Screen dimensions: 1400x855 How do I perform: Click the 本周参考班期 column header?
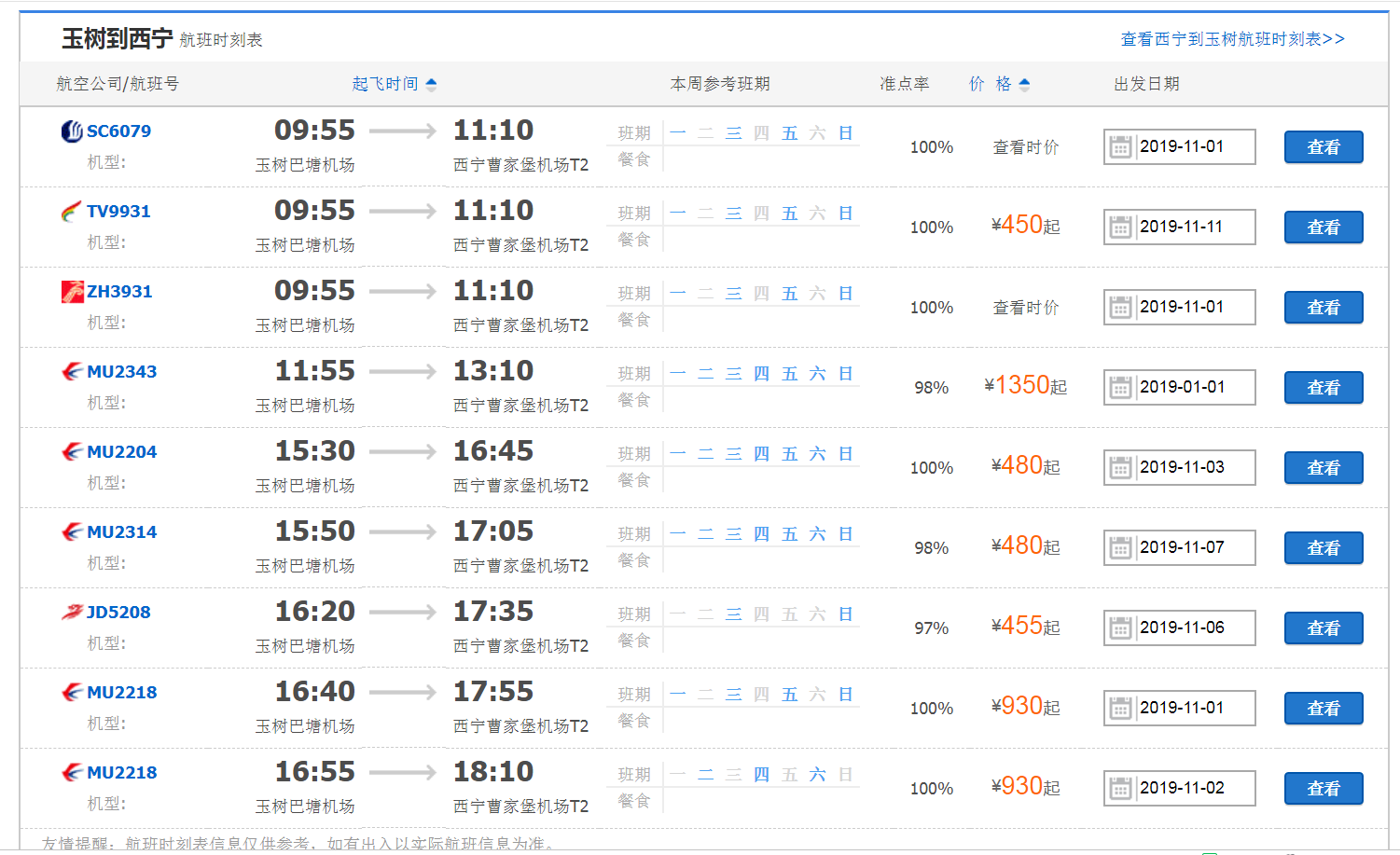point(720,84)
